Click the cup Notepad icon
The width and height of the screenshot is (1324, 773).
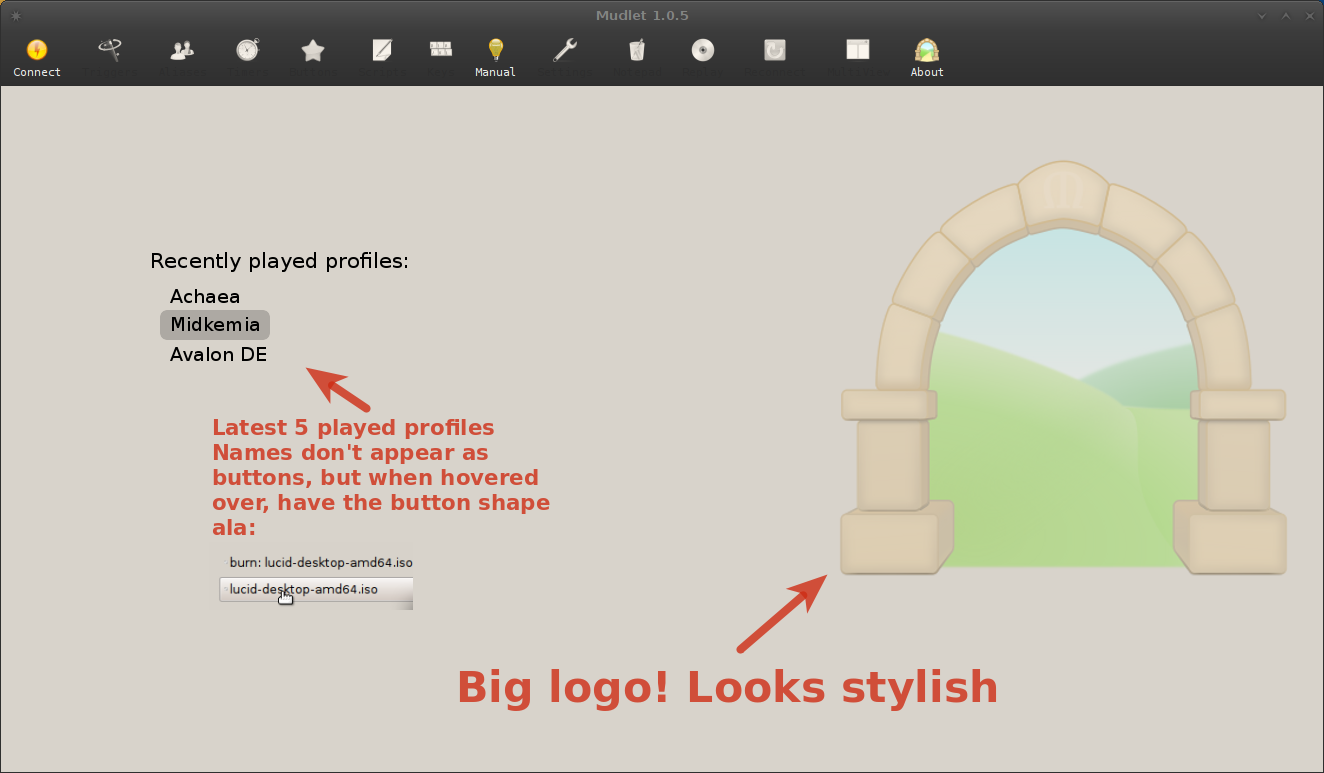click(636, 50)
